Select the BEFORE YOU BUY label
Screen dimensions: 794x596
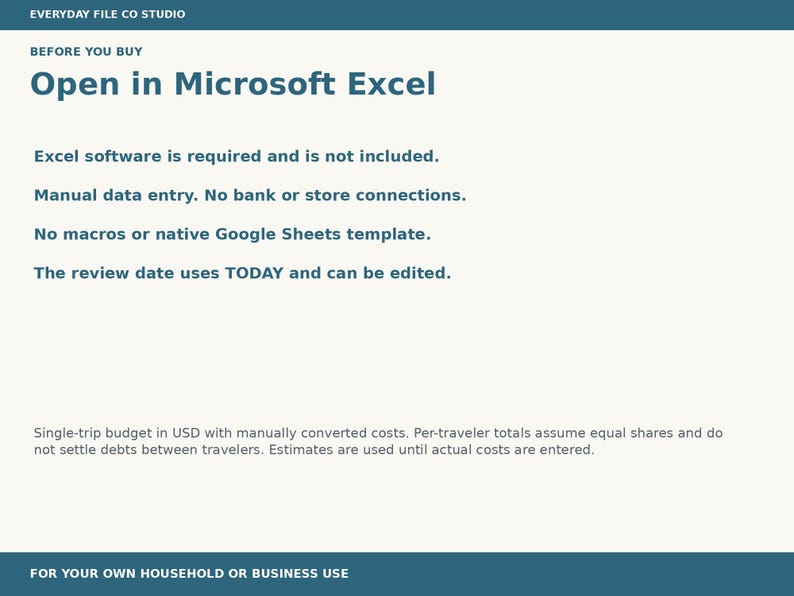click(x=86, y=52)
